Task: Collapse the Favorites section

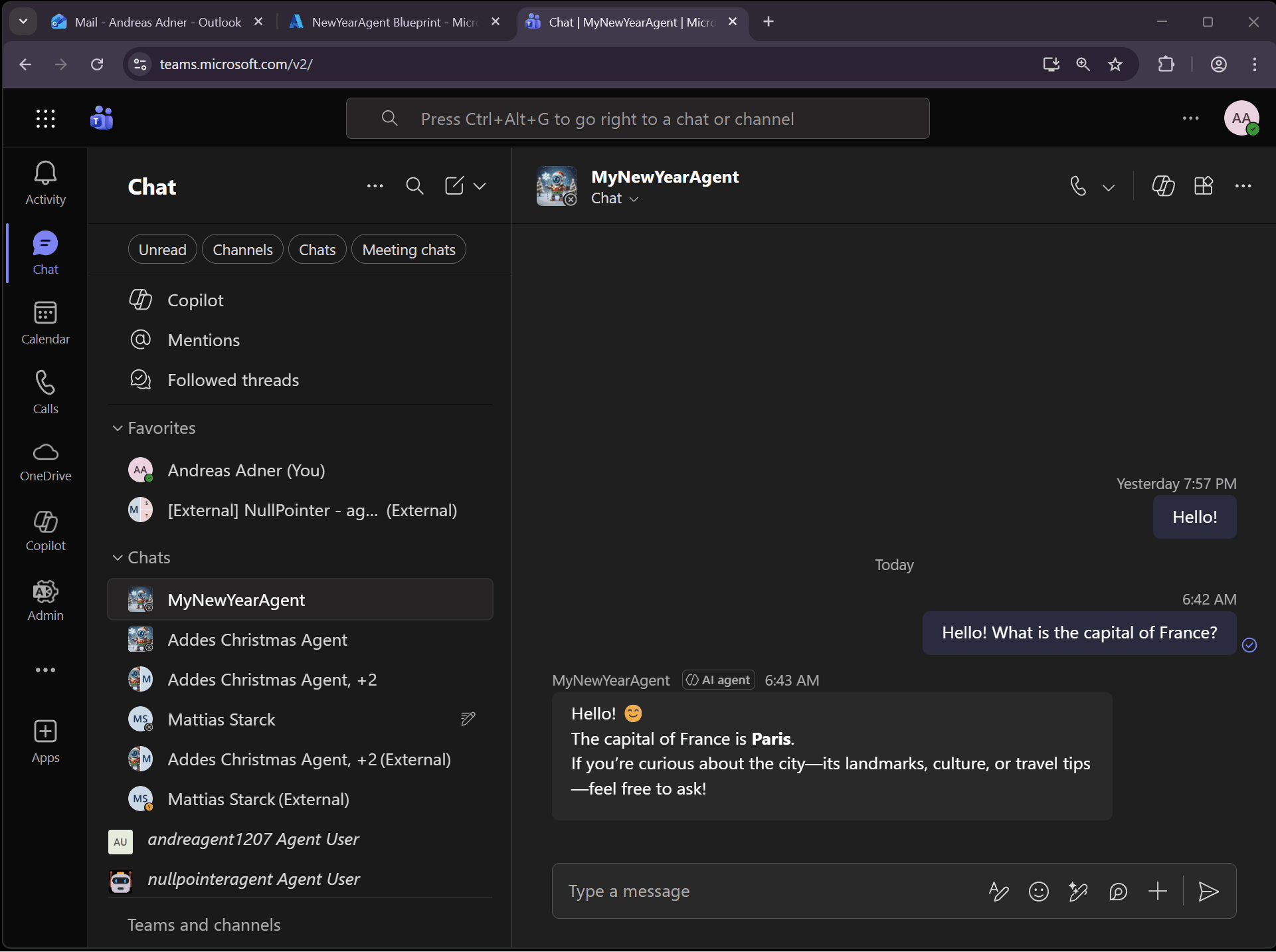Action: pos(118,428)
